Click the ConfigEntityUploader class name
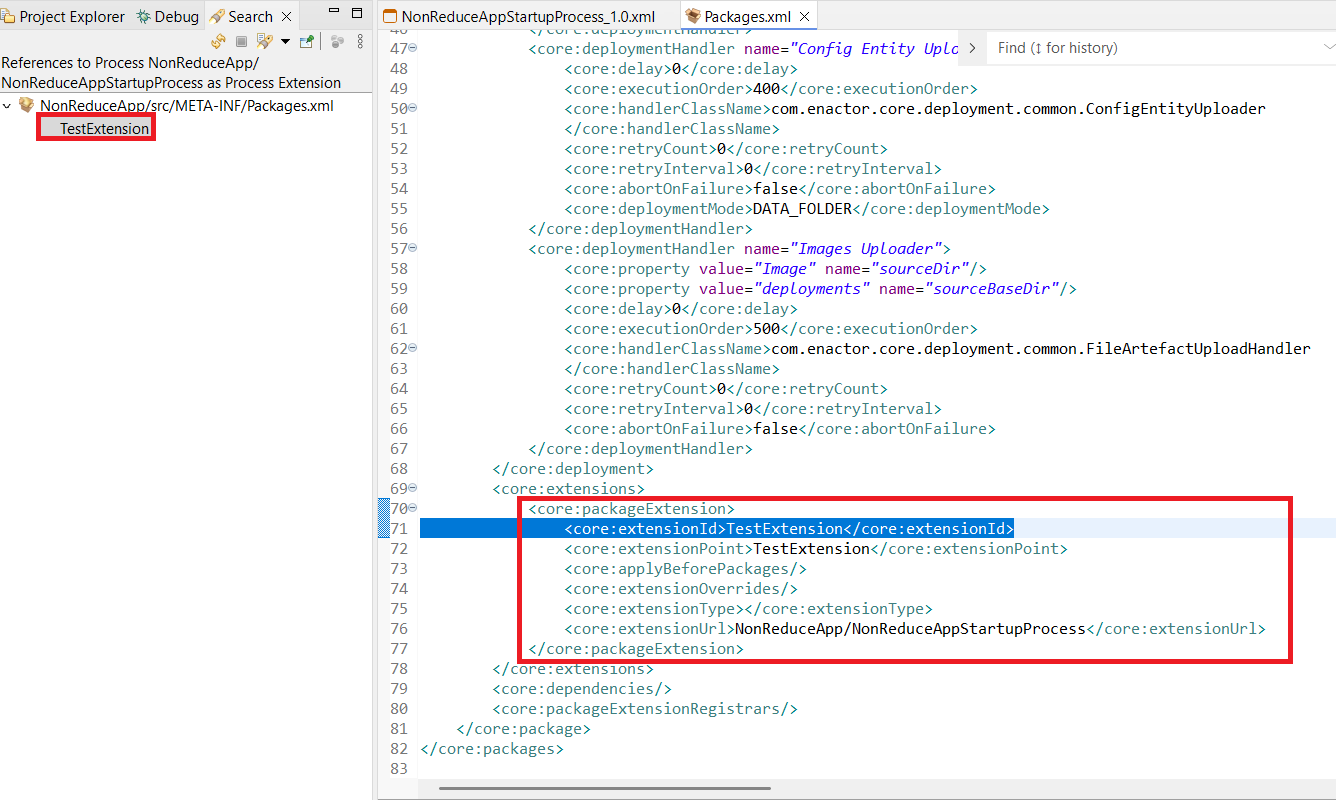This screenshot has width=1336, height=800. (x=1017, y=109)
